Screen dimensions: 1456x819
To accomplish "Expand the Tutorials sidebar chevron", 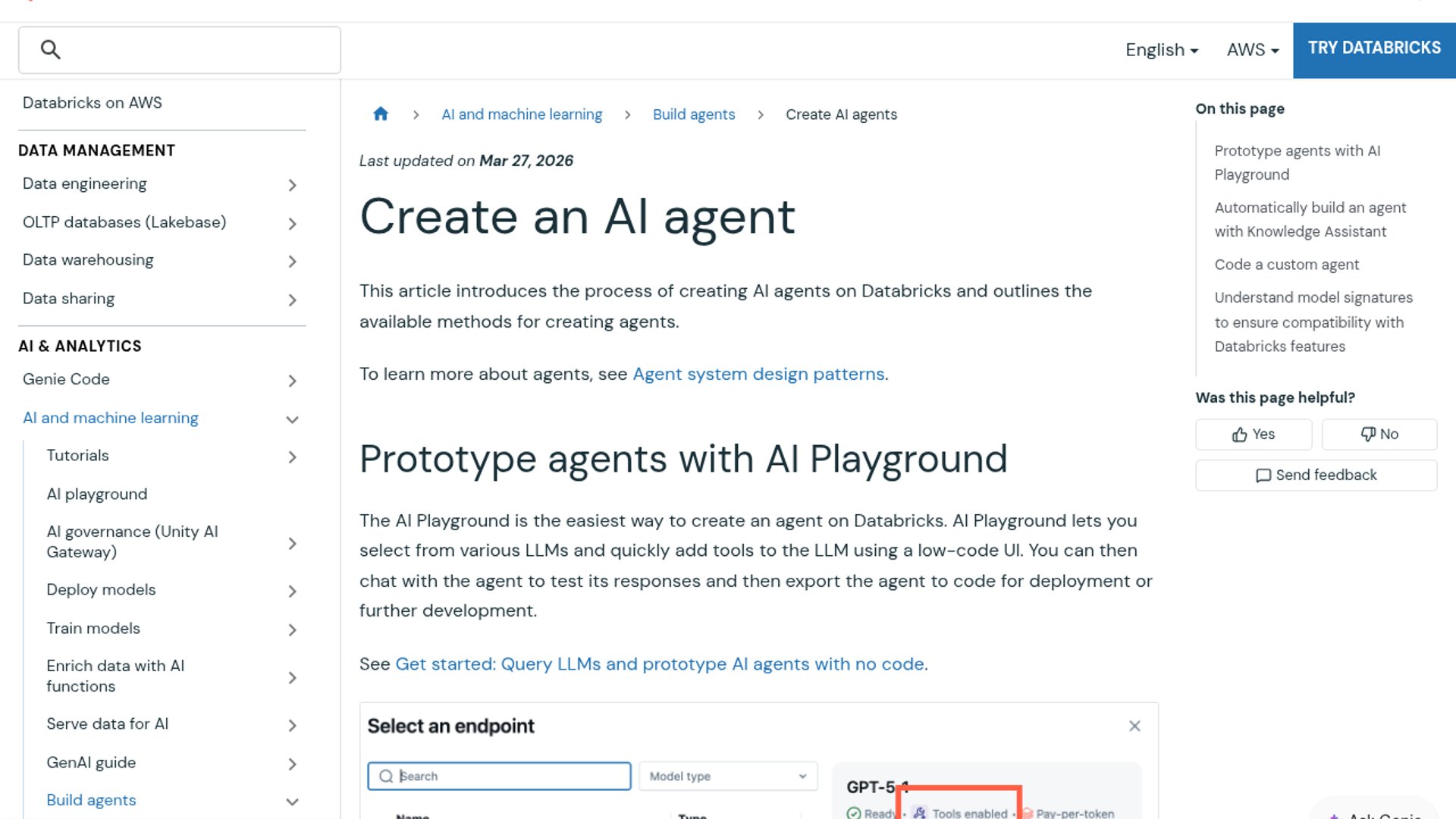I will click(292, 457).
